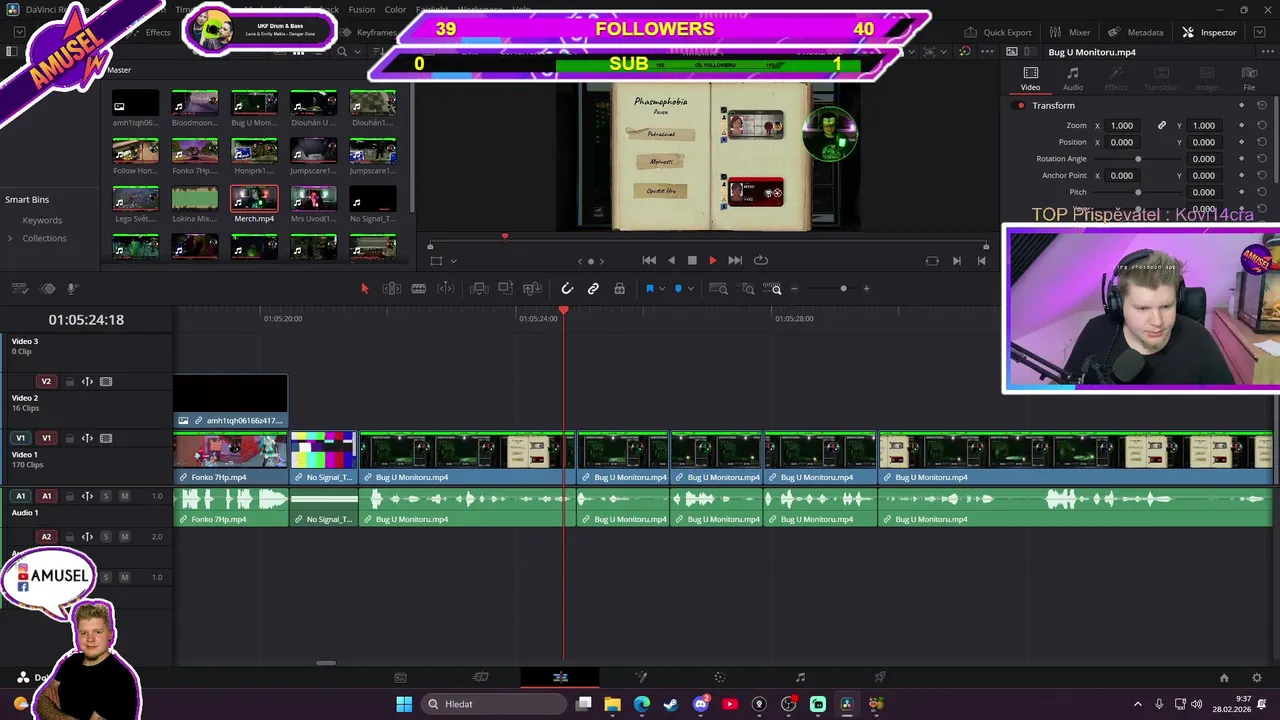Open Windows Start menu

tap(404, 704)
